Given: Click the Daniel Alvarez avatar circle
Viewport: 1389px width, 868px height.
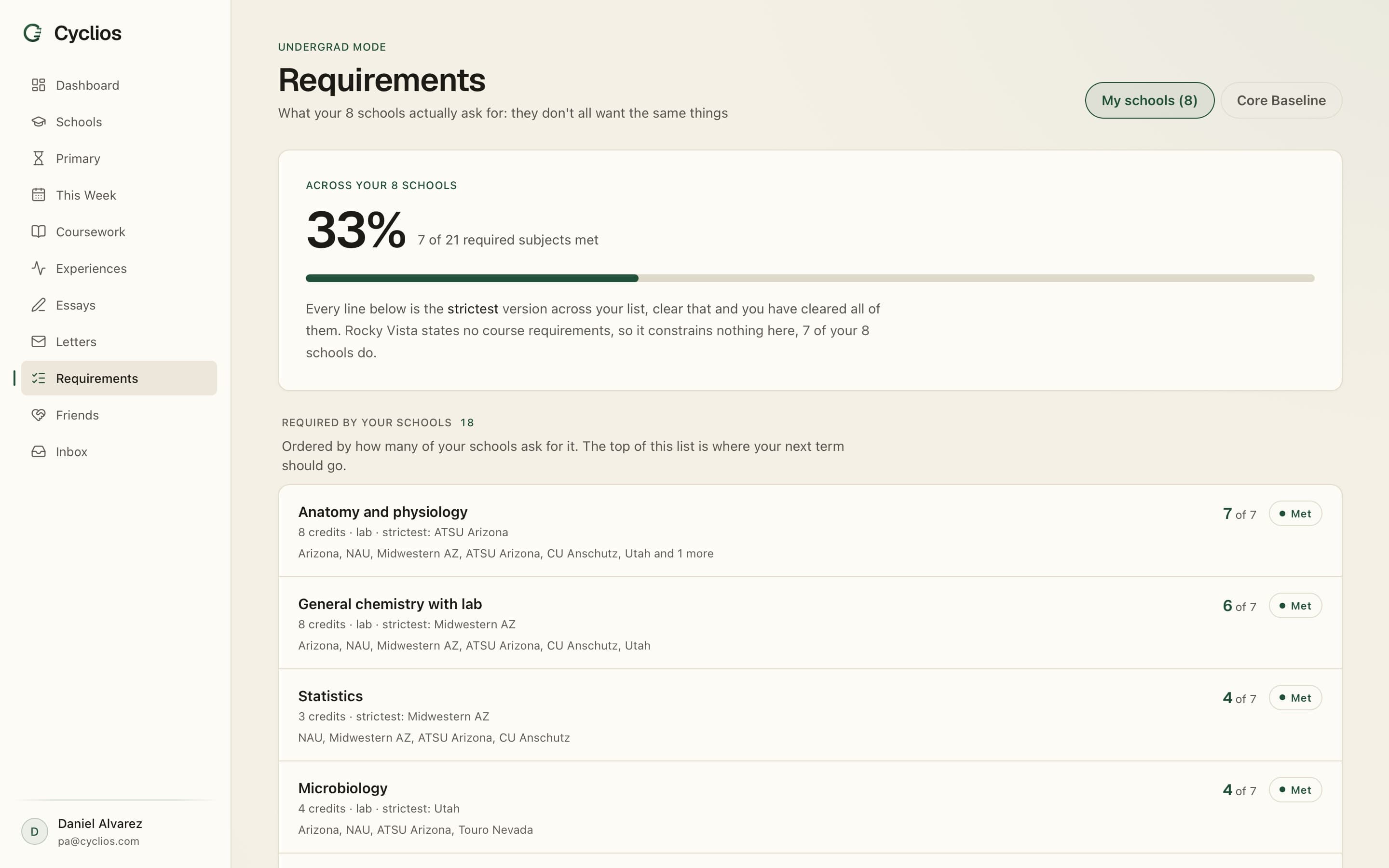Looking at the screenshot, I should (34, 831).
